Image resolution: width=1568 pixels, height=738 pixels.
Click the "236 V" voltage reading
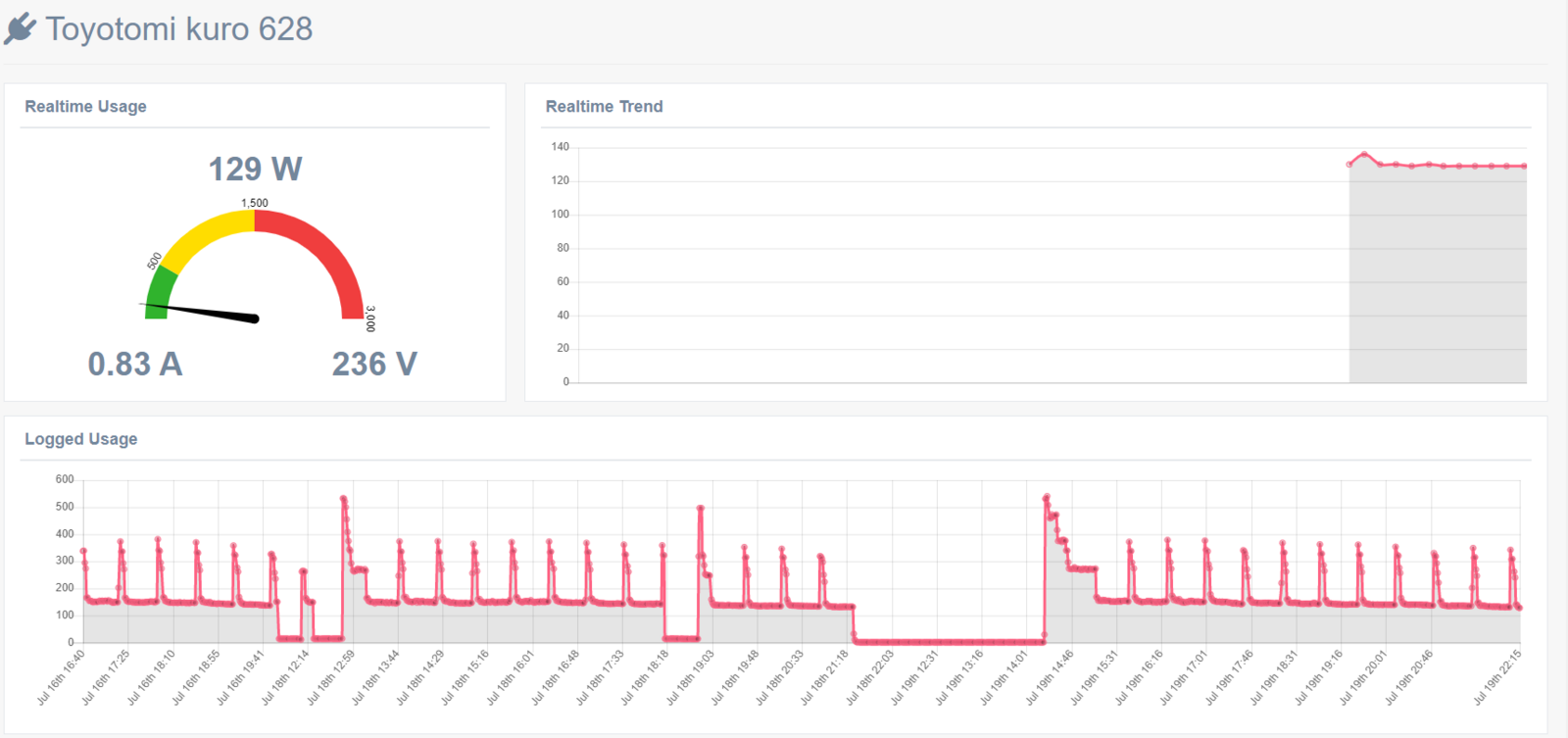374,364
